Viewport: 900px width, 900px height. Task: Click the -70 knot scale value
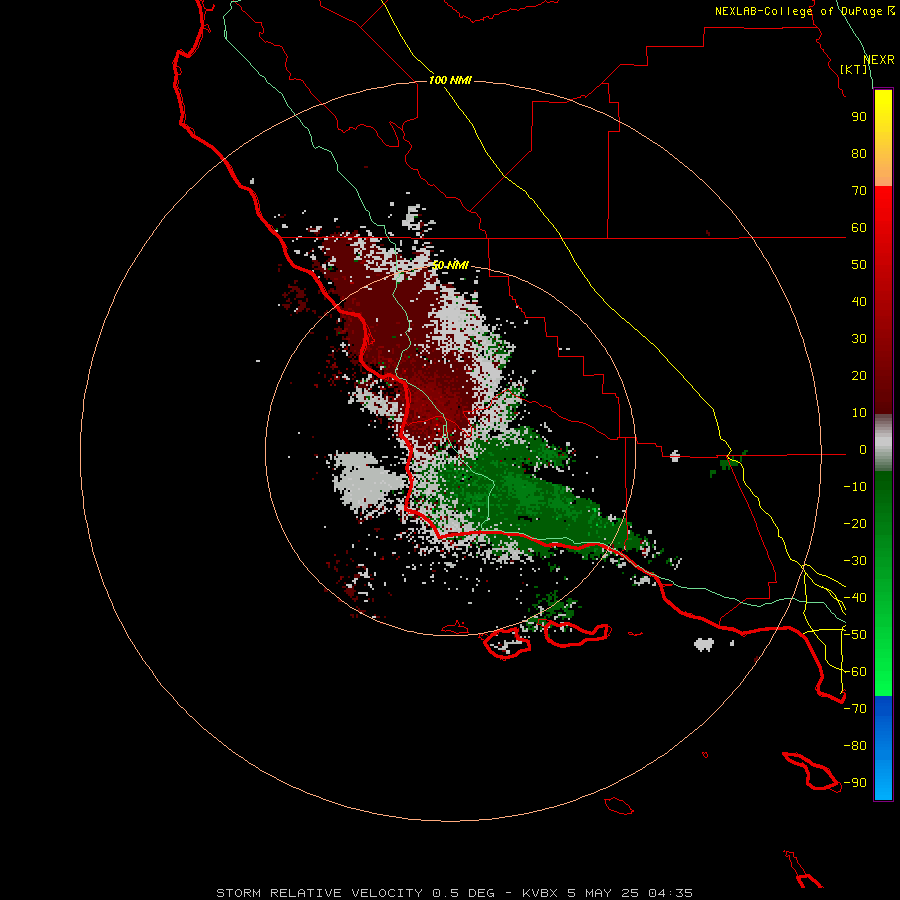[x=855, y=709]
